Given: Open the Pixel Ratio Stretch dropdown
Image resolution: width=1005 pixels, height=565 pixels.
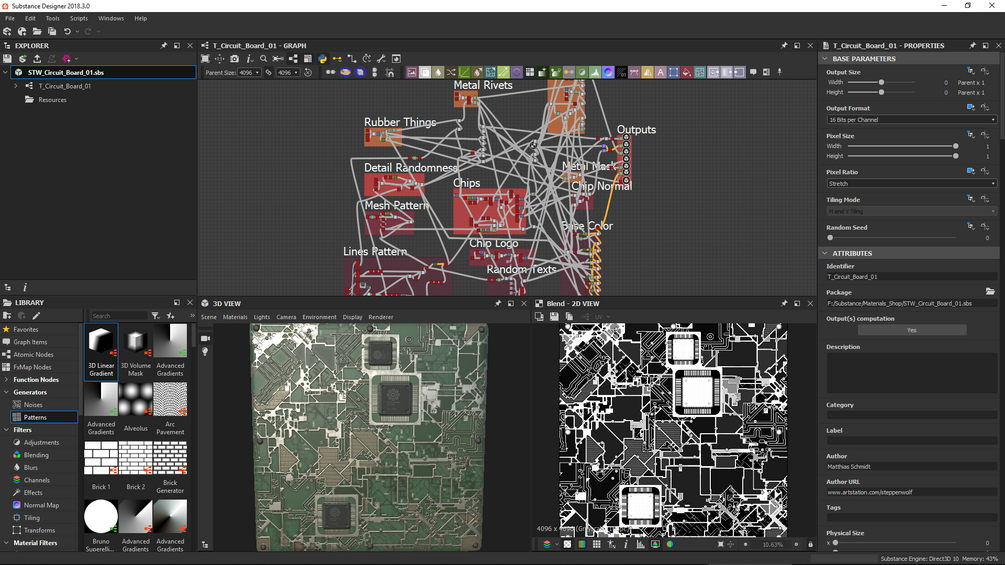Looking at the screenshot, I should 911,184.
